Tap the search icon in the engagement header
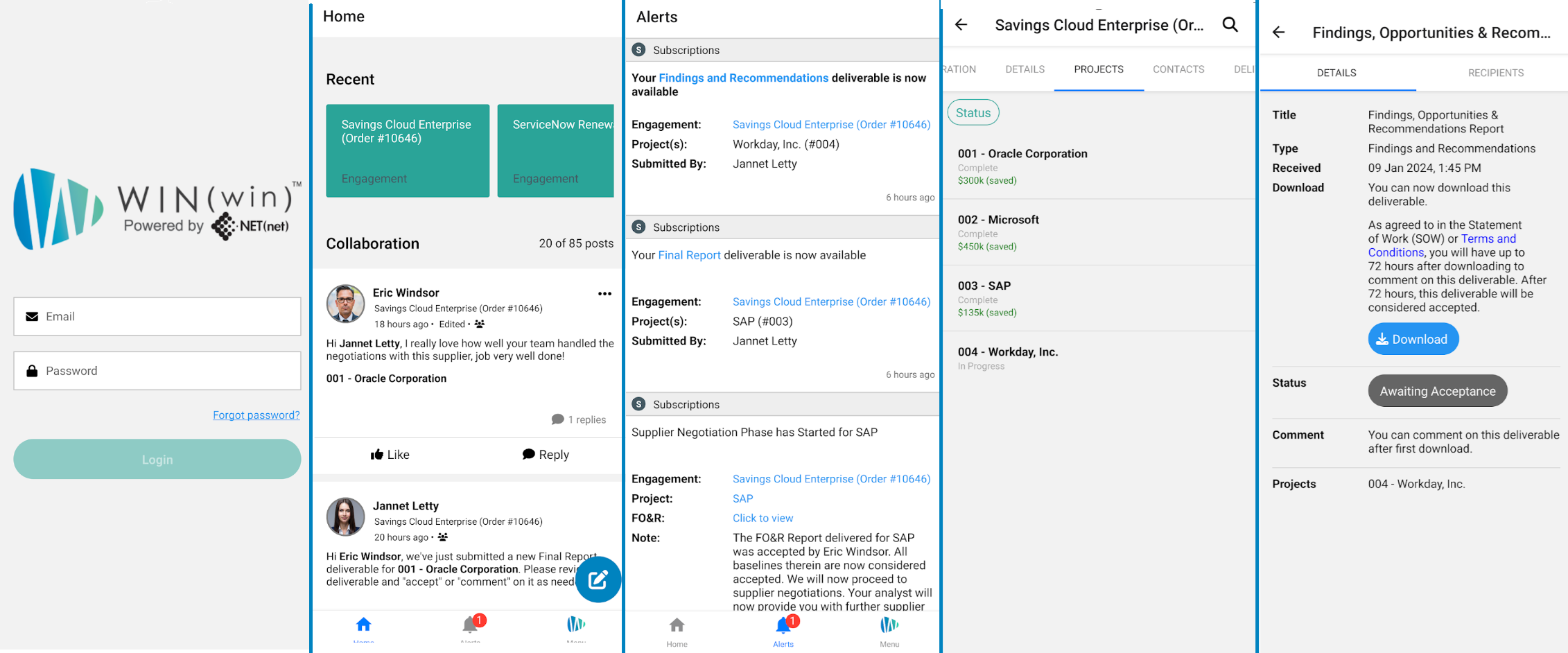The width and height of the screenshot is (1568, 653). click(1230, 25)
